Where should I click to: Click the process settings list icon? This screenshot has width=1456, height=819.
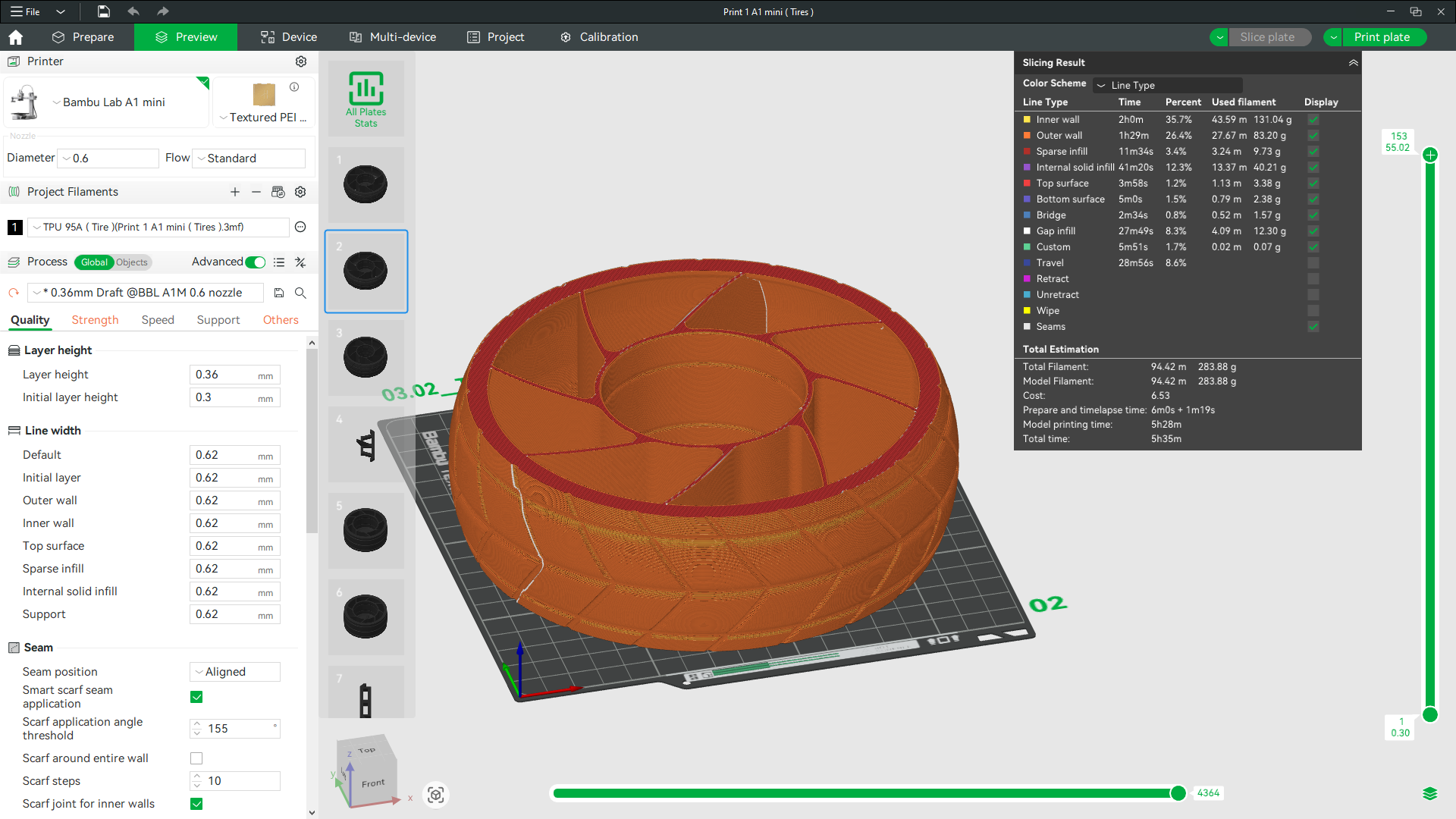click(x=279, y=262)
